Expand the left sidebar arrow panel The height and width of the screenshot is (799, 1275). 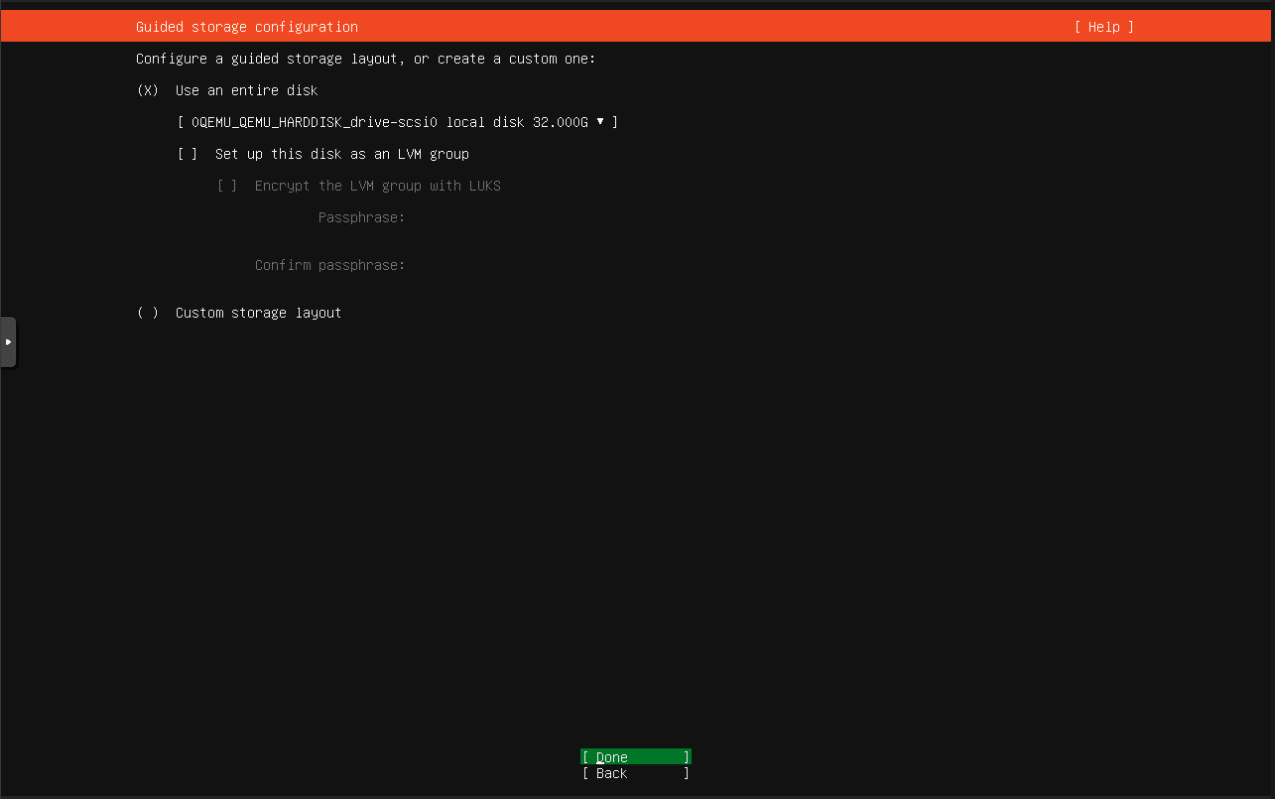9,341
